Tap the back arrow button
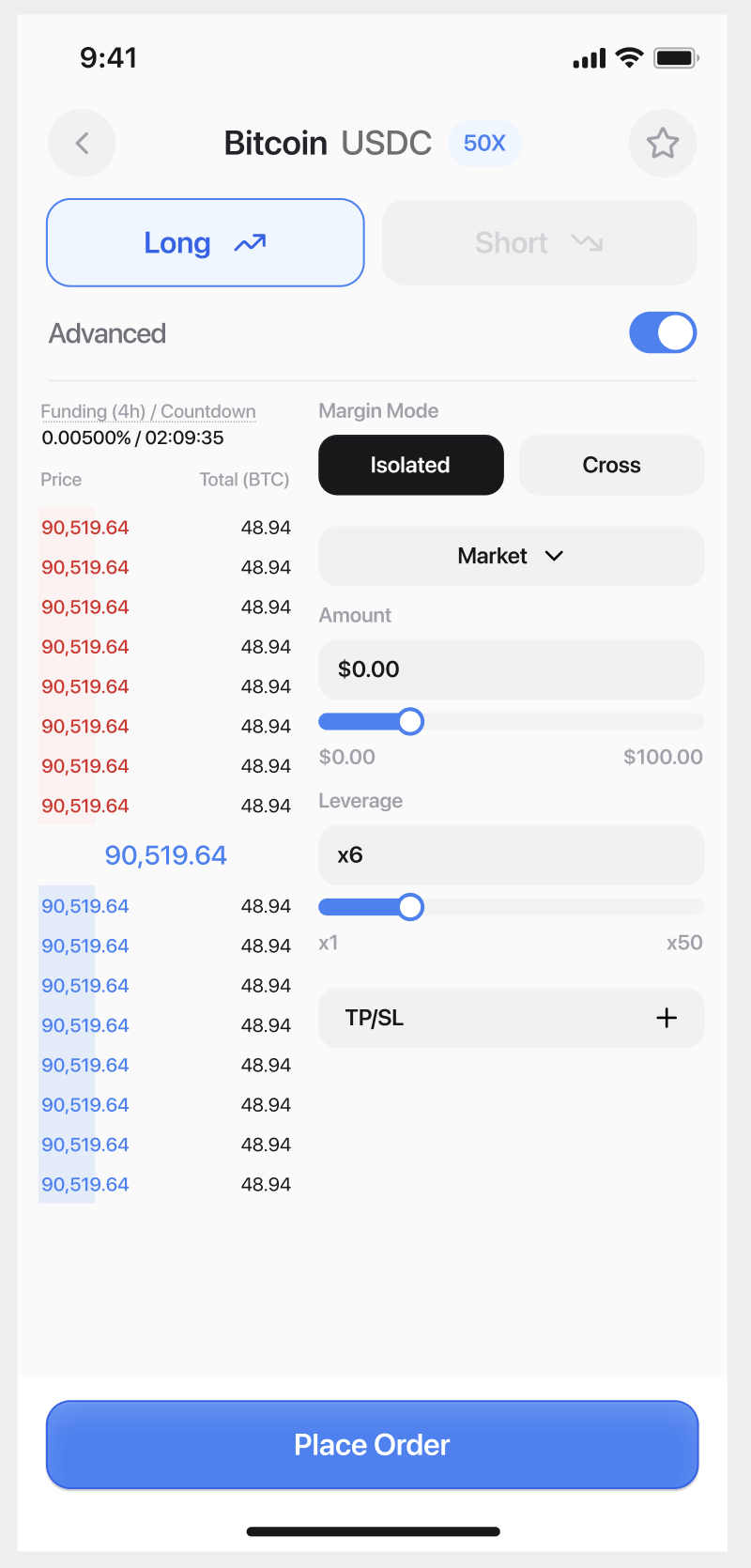Image resolution: width=751 pixels, height=1568 pixels. click(82, 143)
